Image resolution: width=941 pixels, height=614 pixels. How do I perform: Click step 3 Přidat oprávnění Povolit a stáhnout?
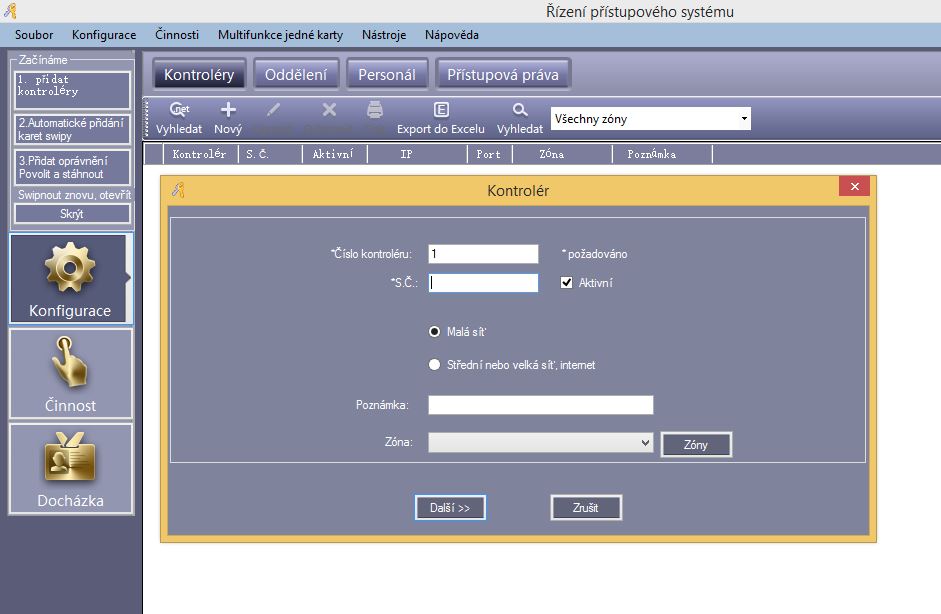pos(72,167)
